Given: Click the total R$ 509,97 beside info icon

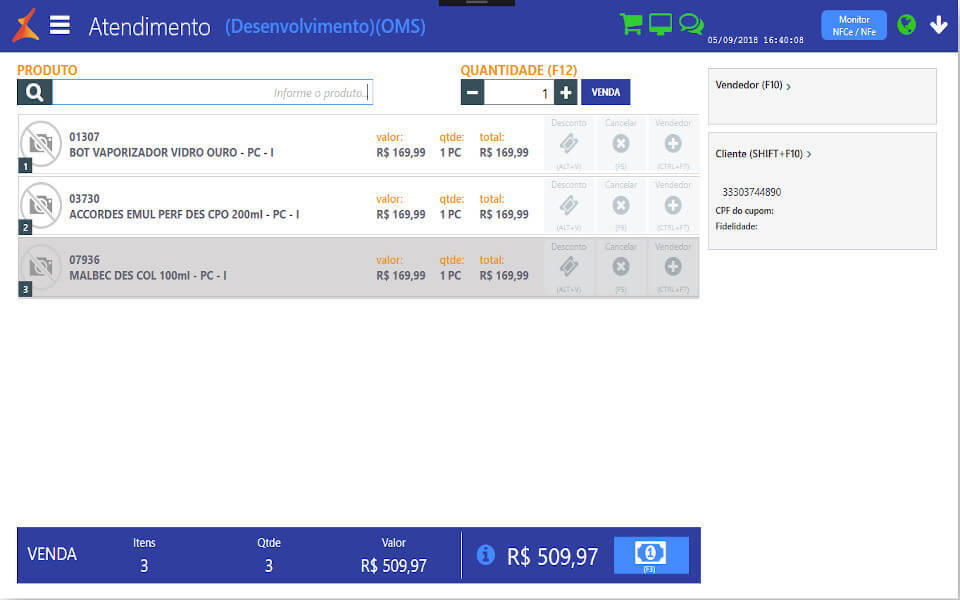Looking at the screenshot, I should click(x=552, y=557).
